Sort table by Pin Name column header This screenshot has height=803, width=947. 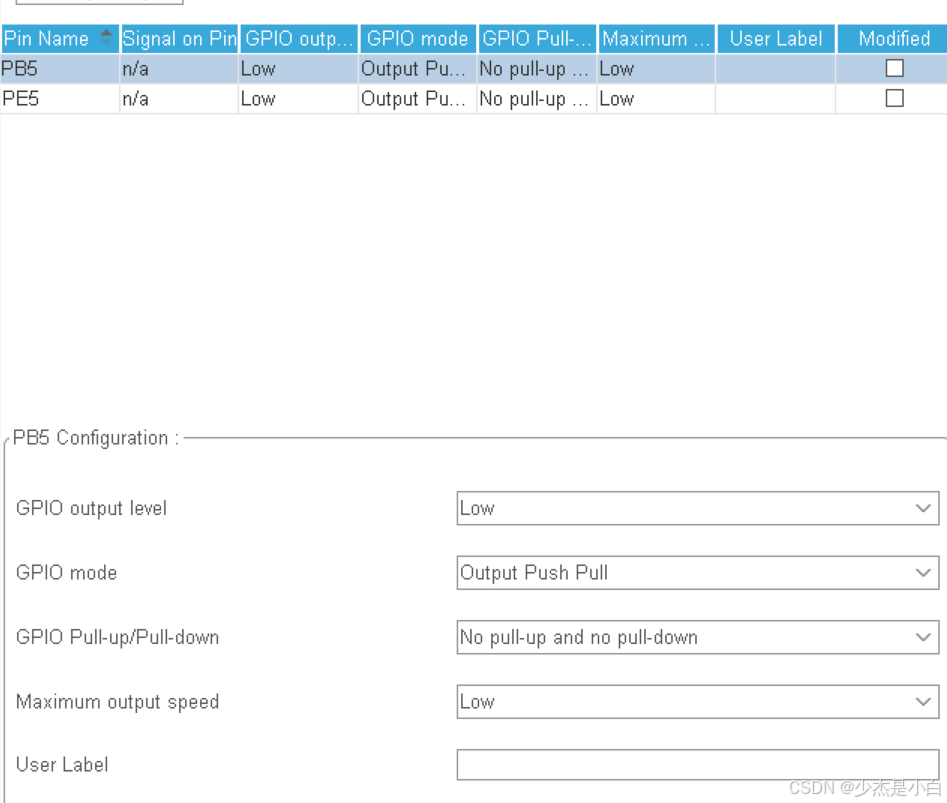pos(59,39)
